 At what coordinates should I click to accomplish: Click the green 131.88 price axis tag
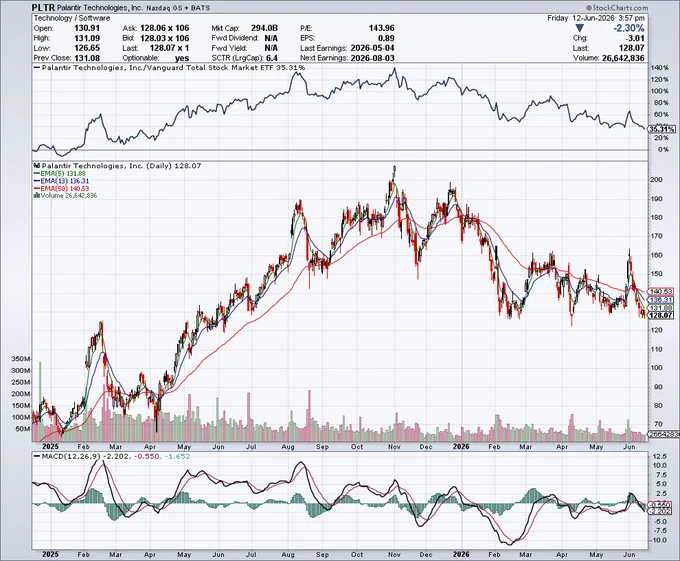coord(661,308)
